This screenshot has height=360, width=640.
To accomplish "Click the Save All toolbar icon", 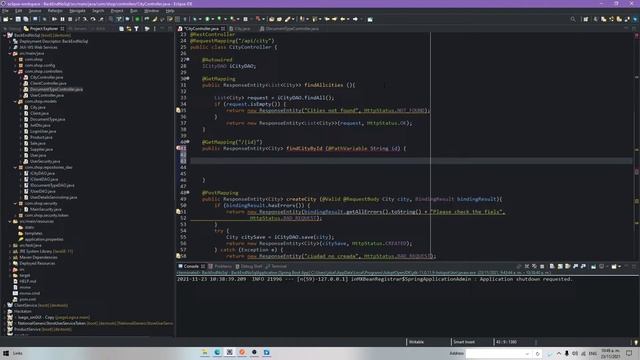I will (26, 19).
